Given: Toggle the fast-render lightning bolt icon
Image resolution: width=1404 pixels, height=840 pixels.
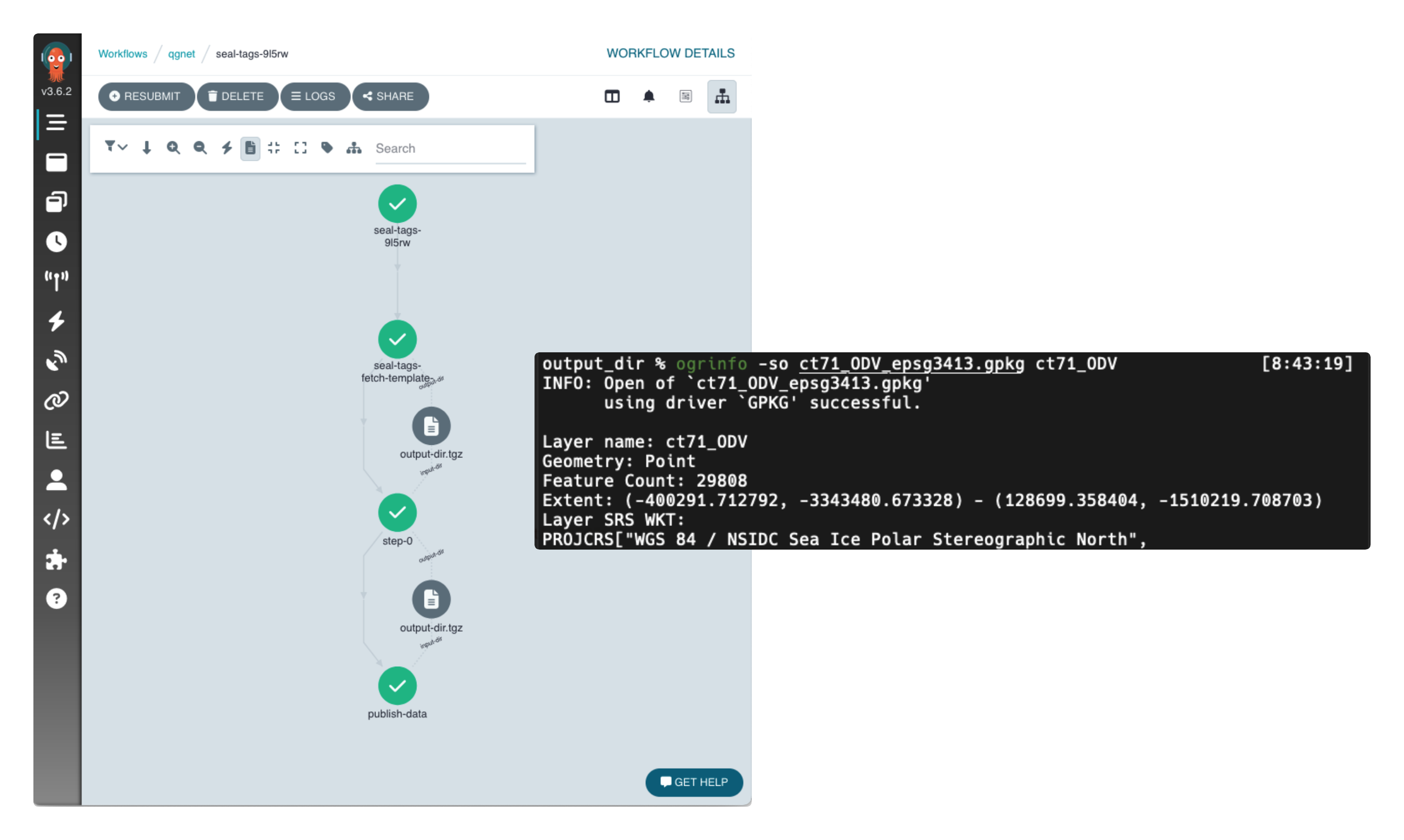Looking at the screenshot, I should coord(226,148).
